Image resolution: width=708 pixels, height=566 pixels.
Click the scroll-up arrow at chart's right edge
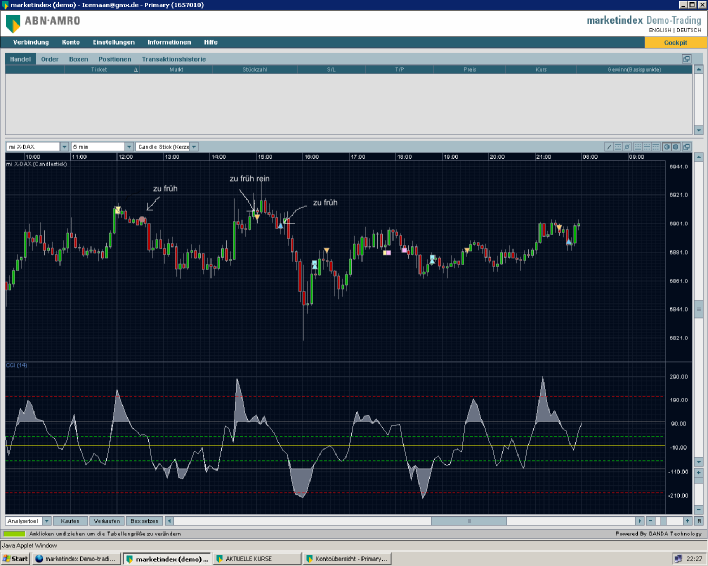point(699,159)
